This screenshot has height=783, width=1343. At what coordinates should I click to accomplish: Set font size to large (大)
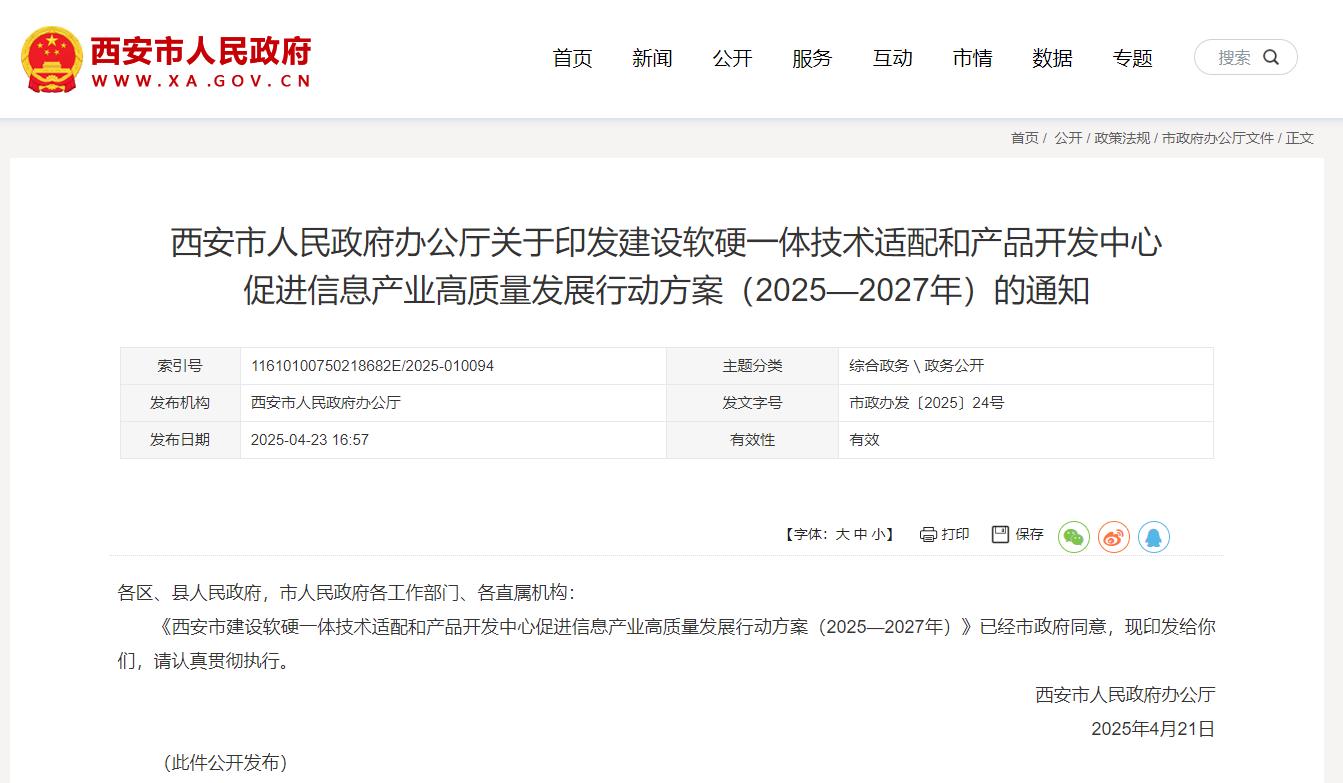pos(842,535)
